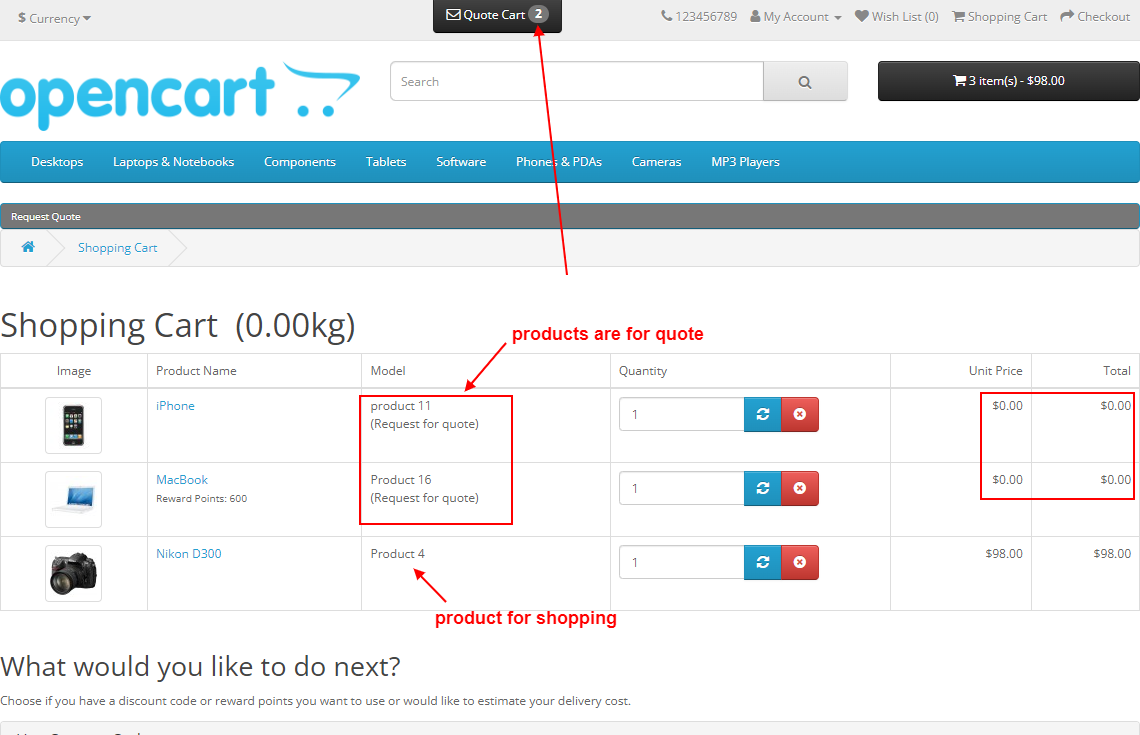Expand the My Account dropdown
Screen dimensions: 1140x735
(x=794, y=16)
